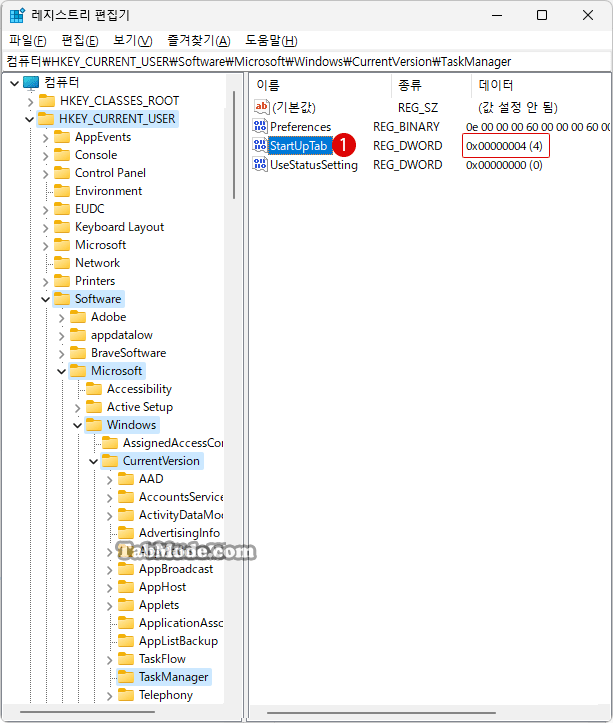
Task: Select the AppListBackup tree item
Action: [178, 641]
